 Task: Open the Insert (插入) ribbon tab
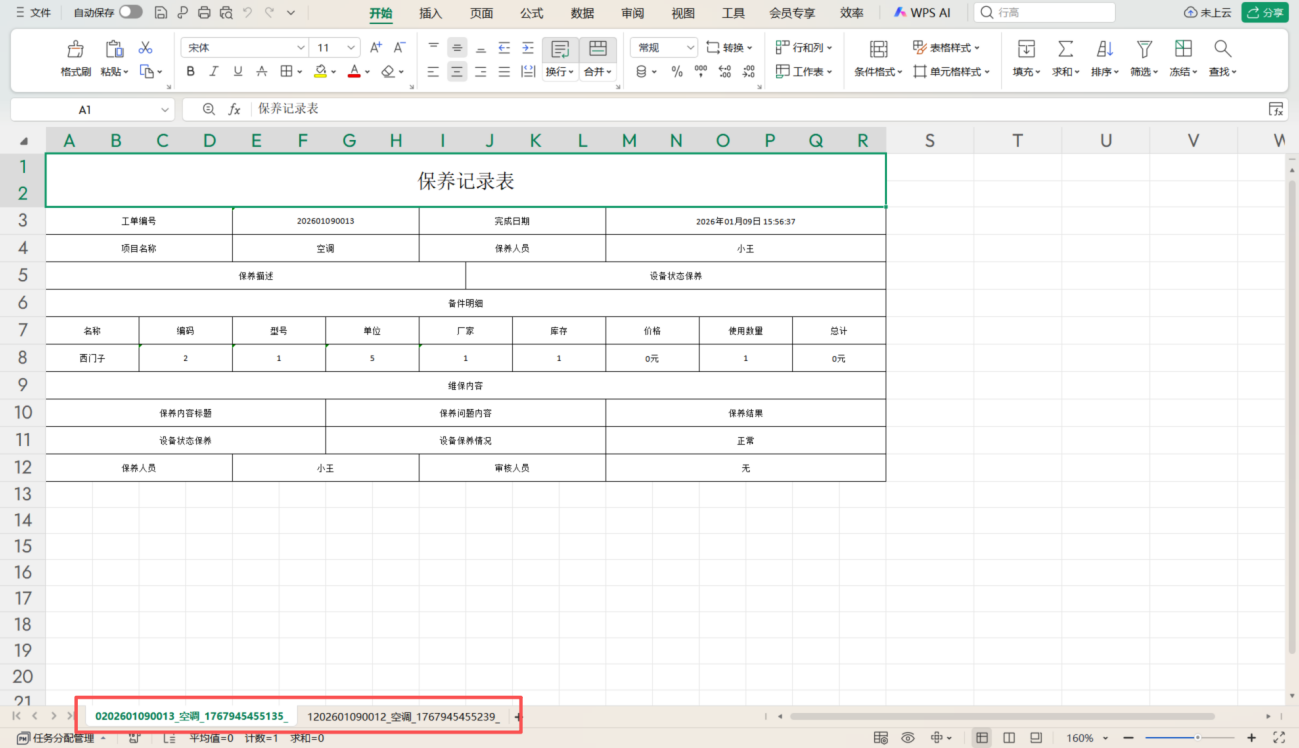pyautogui.click(x=430, y=13)
